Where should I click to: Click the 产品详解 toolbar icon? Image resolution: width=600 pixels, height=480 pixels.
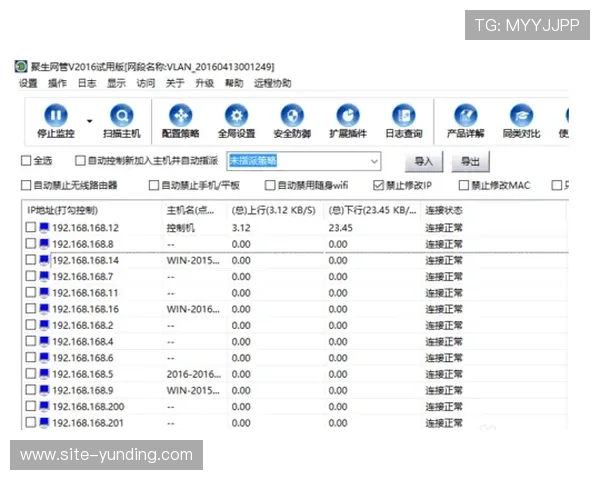point(466,115)
